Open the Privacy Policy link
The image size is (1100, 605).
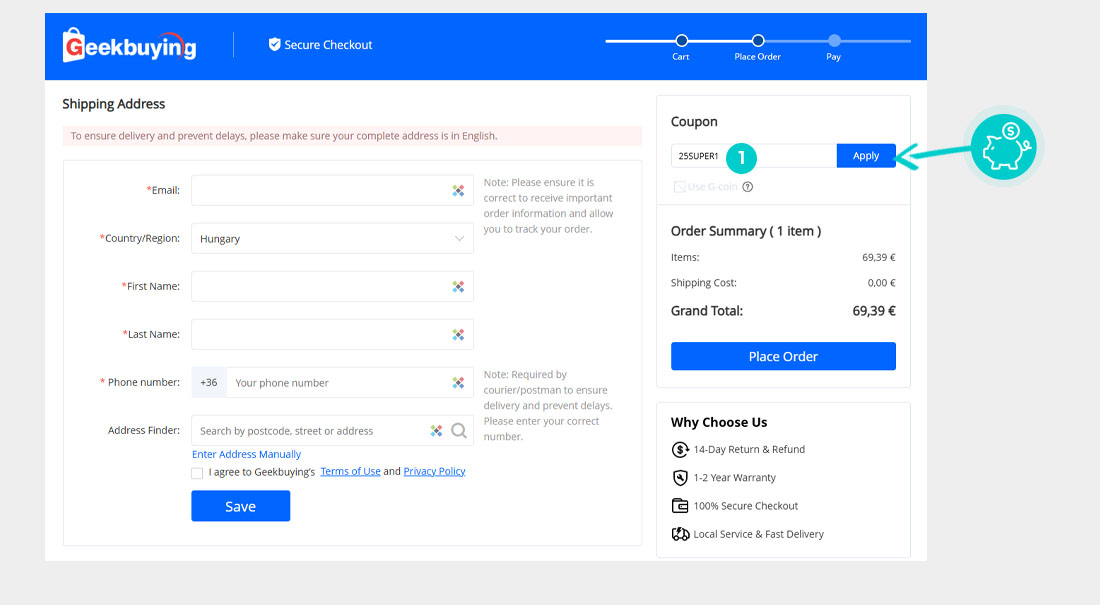point(434,472)
